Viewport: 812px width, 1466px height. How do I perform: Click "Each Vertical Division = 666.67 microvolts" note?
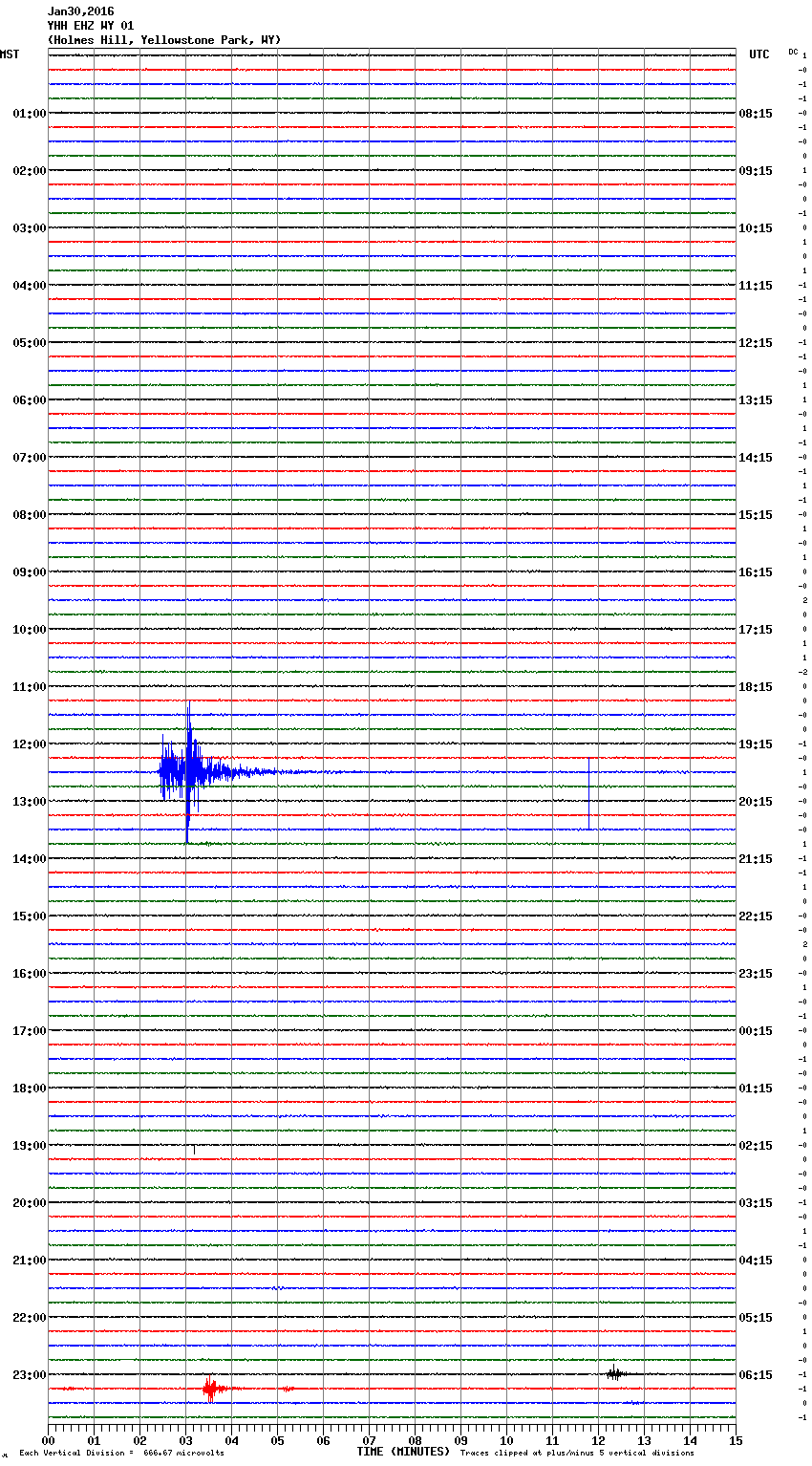pos(121,1454)
